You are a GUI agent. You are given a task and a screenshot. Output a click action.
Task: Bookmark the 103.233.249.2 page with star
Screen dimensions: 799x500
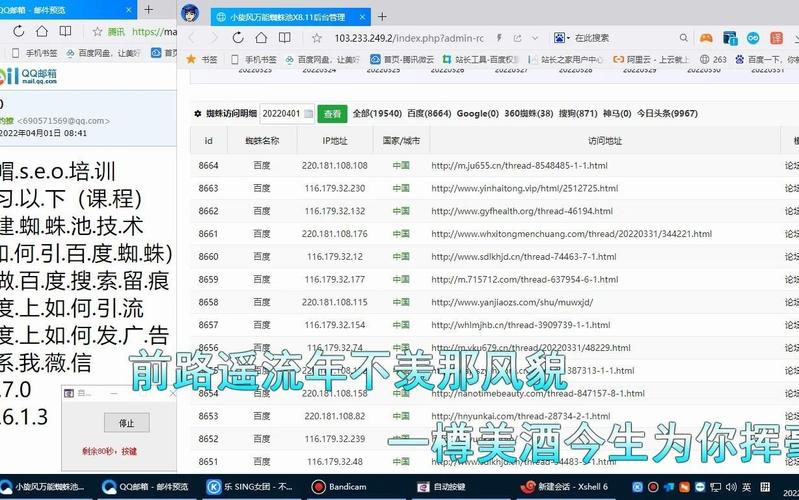tap(316, 38)
